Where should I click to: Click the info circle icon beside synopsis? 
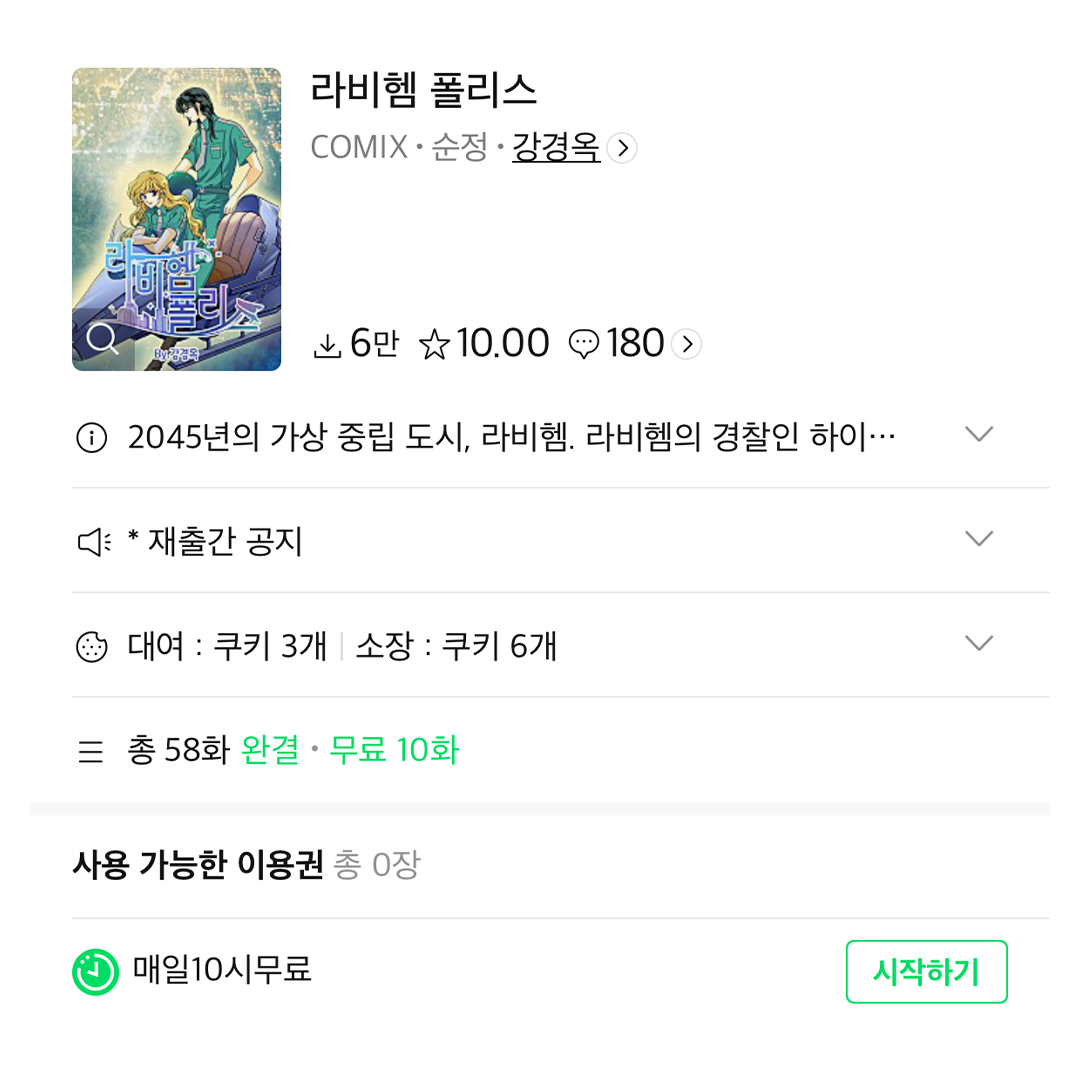(92, 437)
